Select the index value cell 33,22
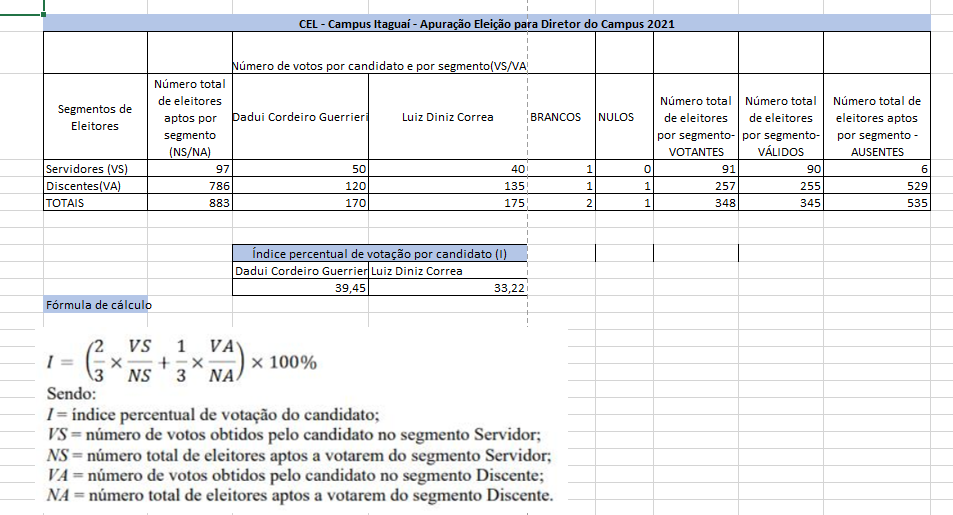953x515 pixels. [x=448, y=288]
